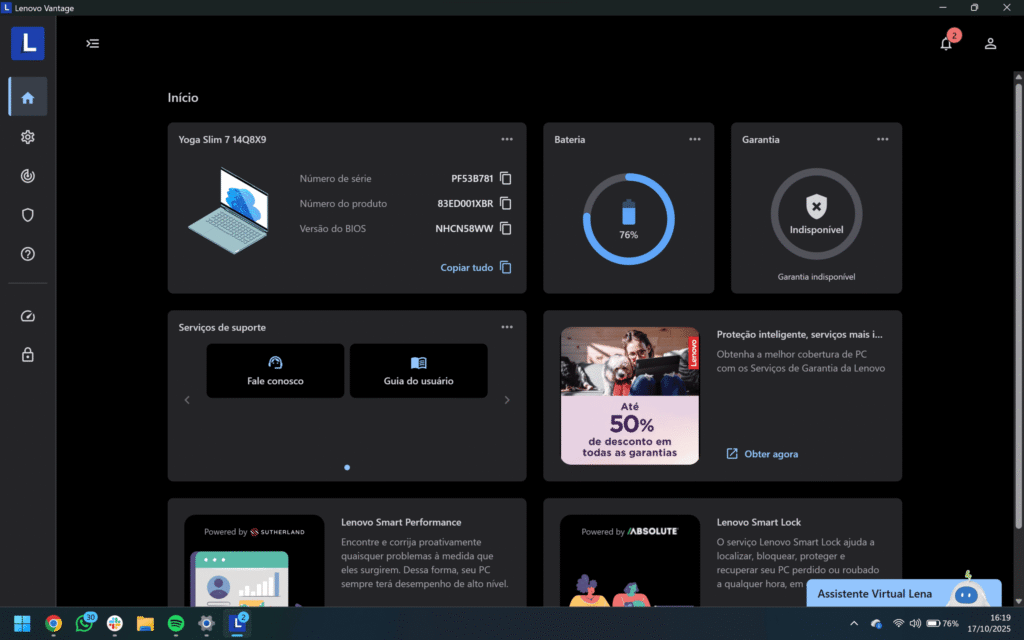The height and width of the screenshot is (640, 1024).
Task: Go to the Home page in sidebar
Action: [28, 97]
